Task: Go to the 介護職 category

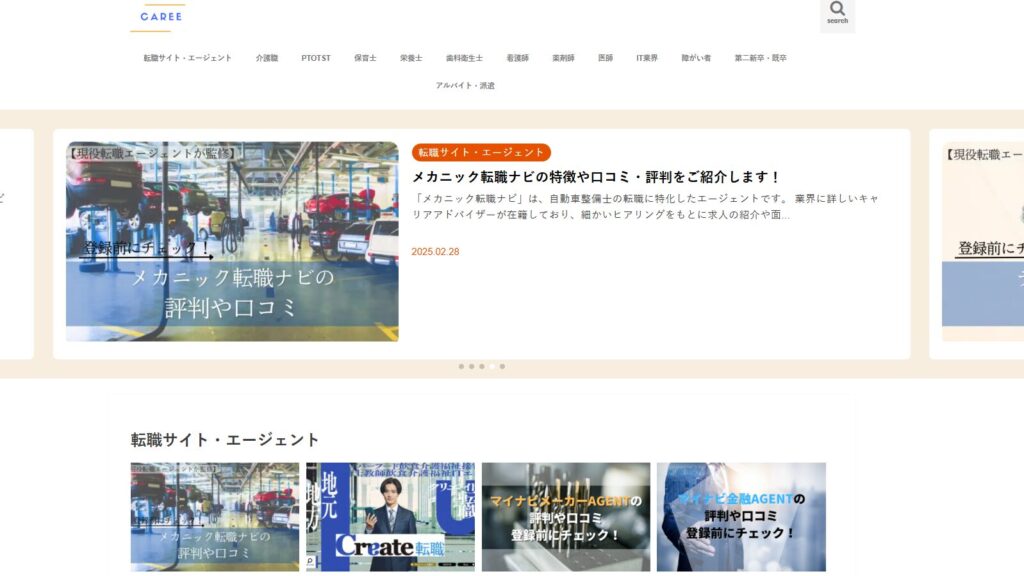Action: (266, 58)
